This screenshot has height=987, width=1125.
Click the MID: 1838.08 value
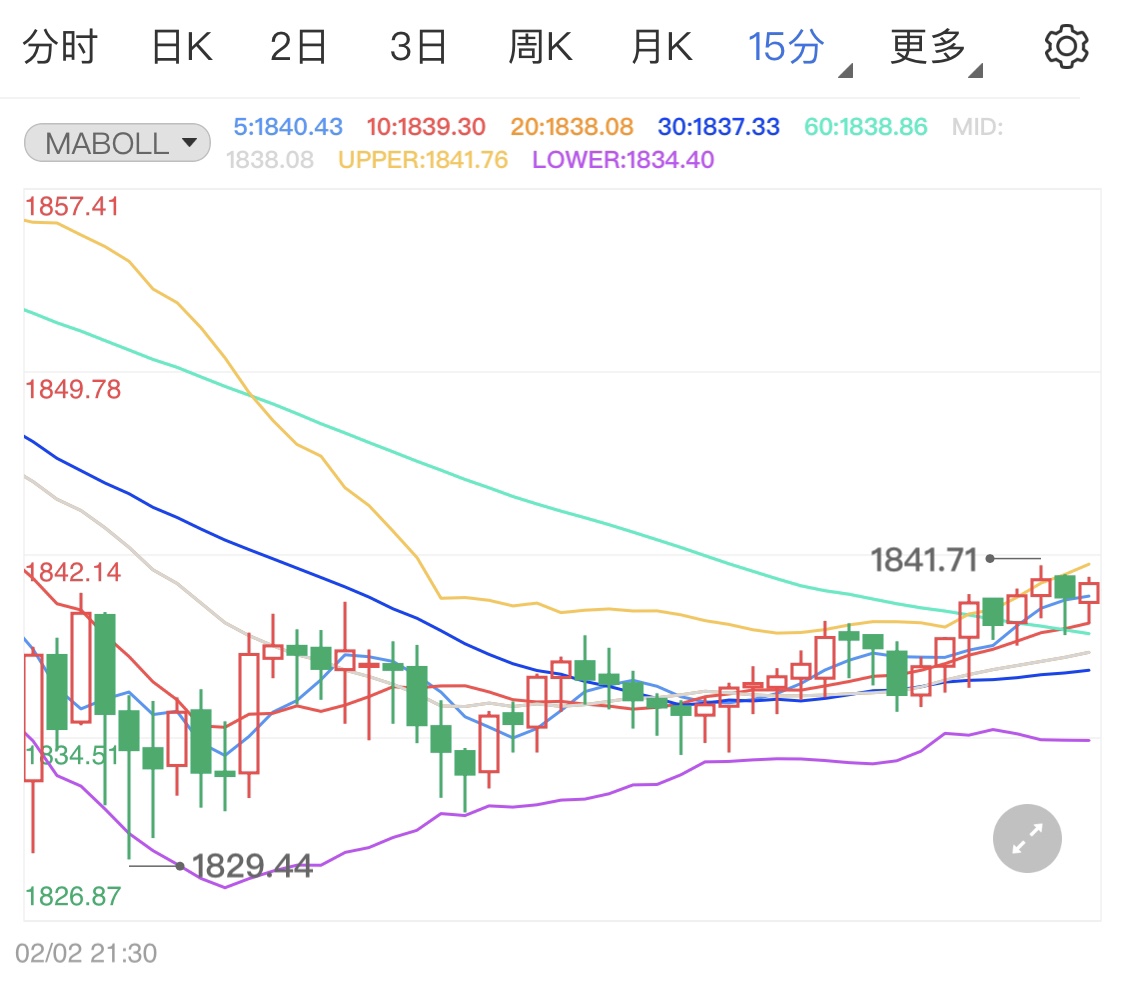click(x=270, y=160)
